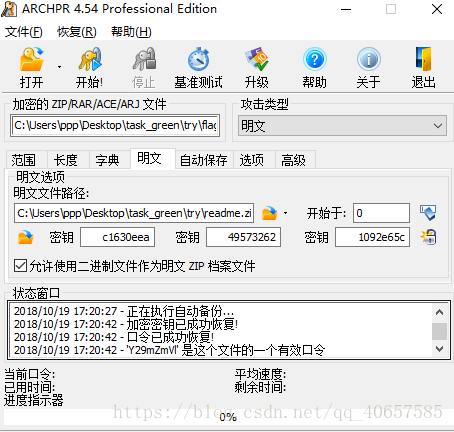454x432 pixels.
Task: Click the 明文文件路径 readme.zip path field
Action: click(x=134, y=213)
